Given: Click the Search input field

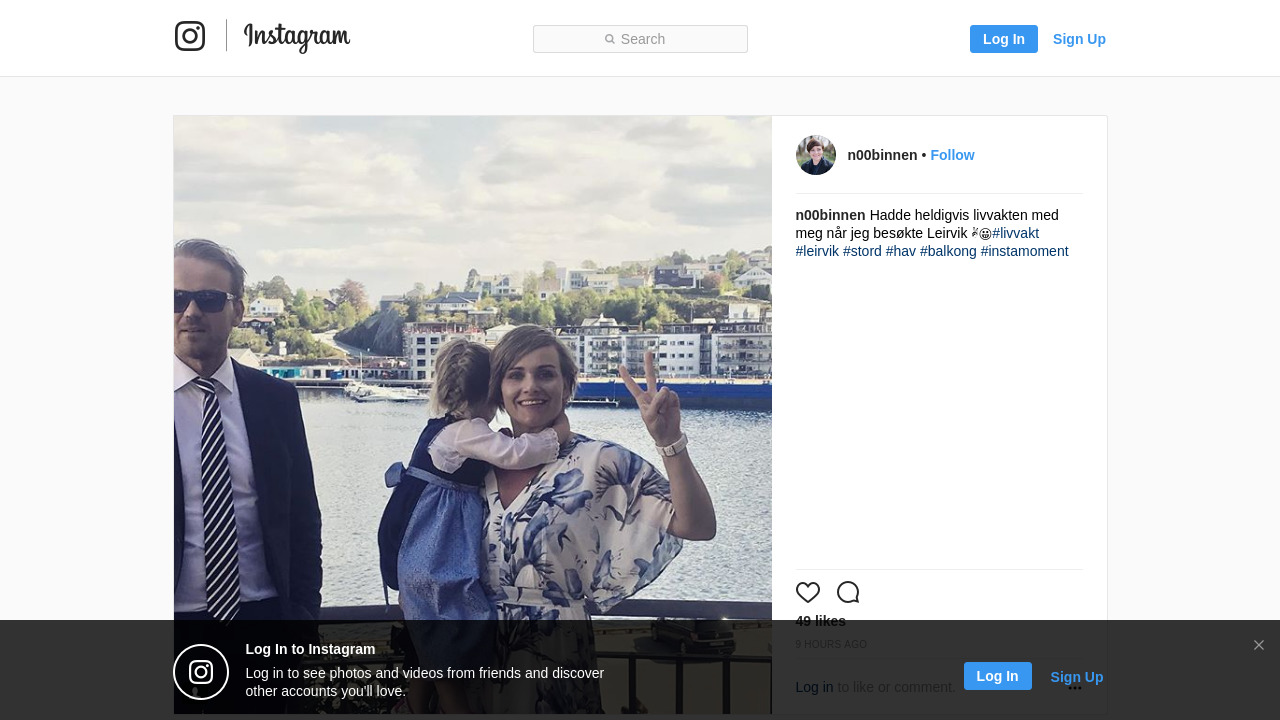Looking at the screenshot, I should [x=640, y=39].
